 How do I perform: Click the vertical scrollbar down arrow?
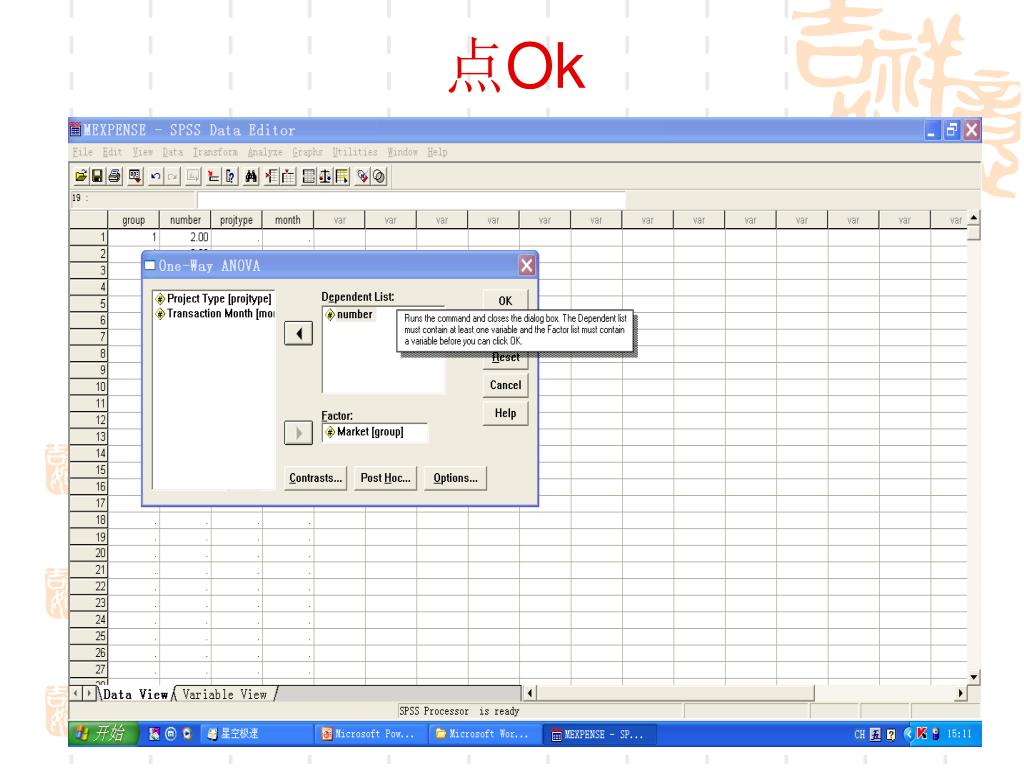(x=974, y=677)
